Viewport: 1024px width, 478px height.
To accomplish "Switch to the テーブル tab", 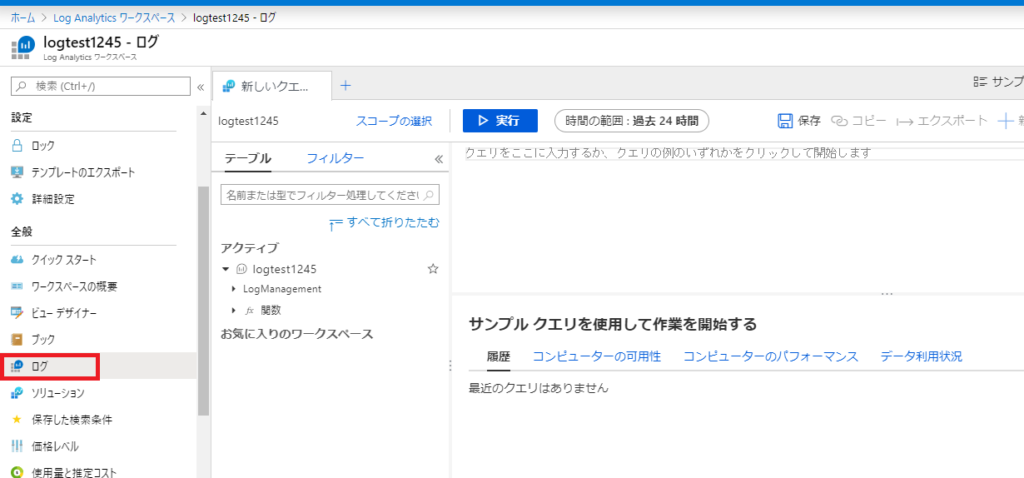I will click(248, 158).
